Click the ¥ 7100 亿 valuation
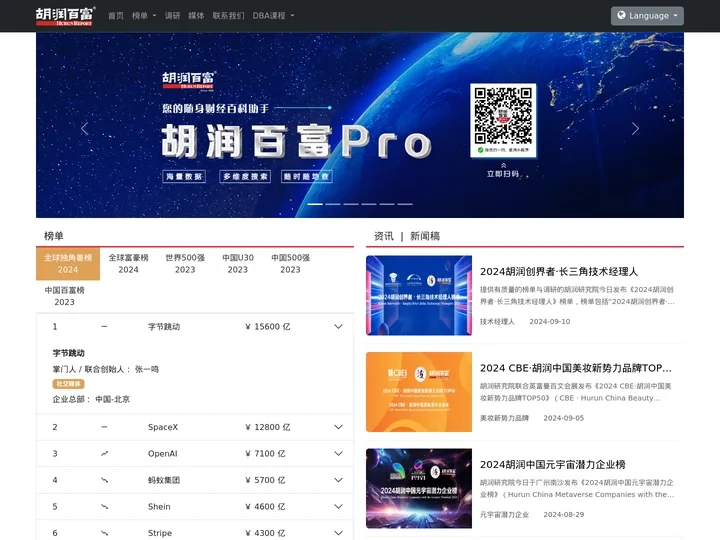The height and width of the screenshot is (540, 720). coord(265,454)
